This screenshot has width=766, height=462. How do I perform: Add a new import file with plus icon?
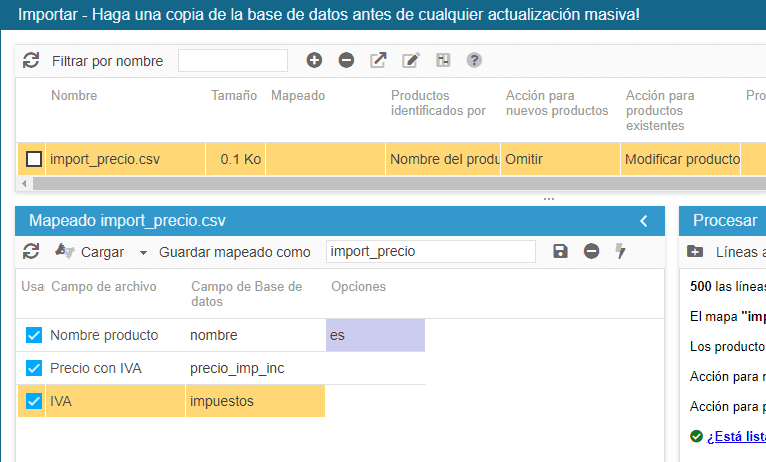(x=314, y=61)
